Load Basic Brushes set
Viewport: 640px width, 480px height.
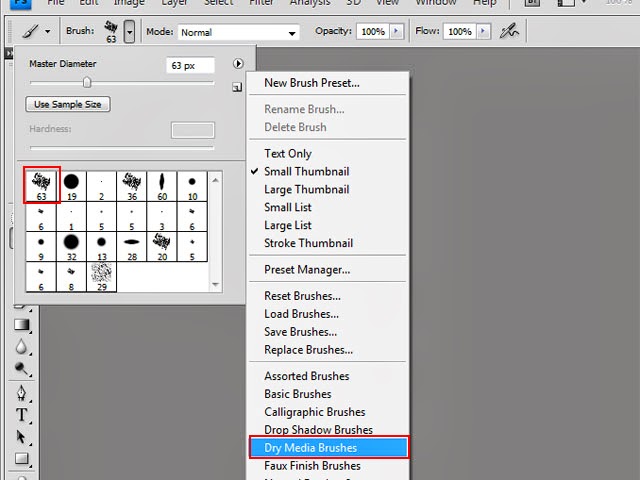click(298, 394)
